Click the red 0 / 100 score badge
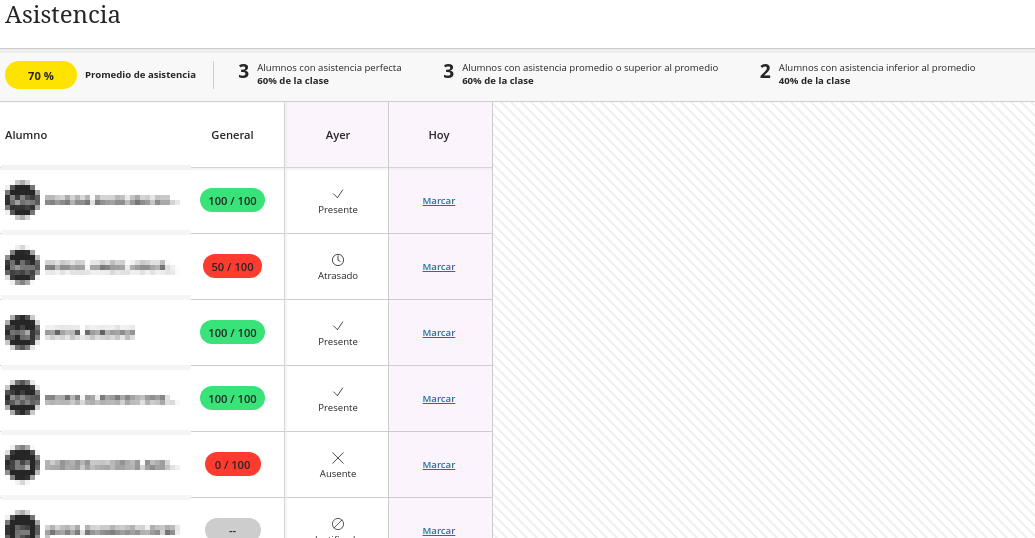 click(x=232, y=465)
